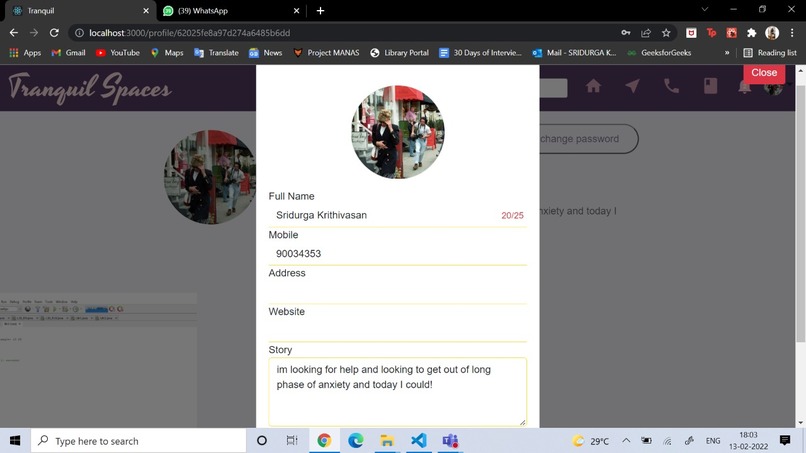Image resolution: width=806 pixels, height=453 pixels.
Task: Open the Maps bookmark
Action: point(167,52)
